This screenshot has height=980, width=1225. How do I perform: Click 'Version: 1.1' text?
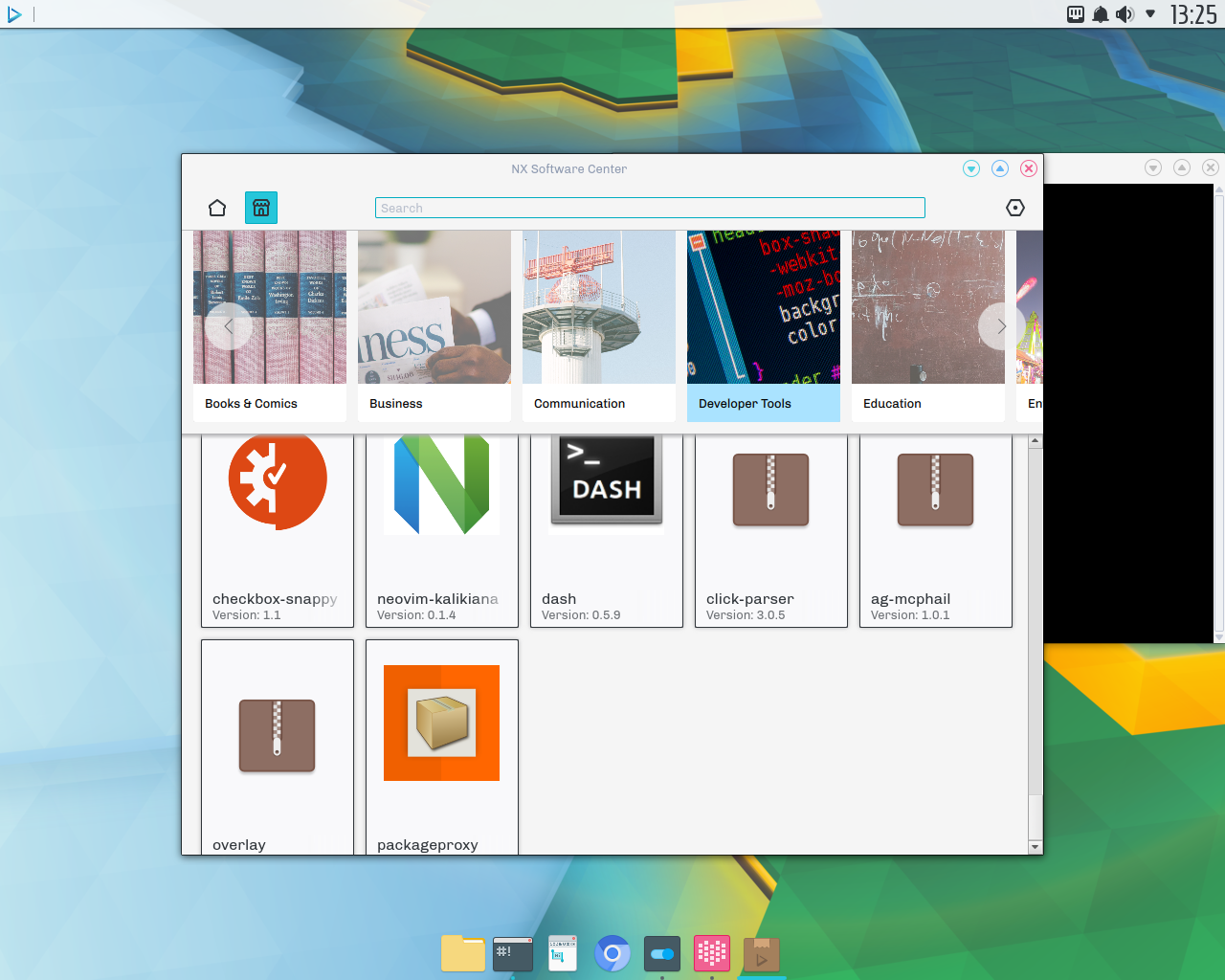246,615
